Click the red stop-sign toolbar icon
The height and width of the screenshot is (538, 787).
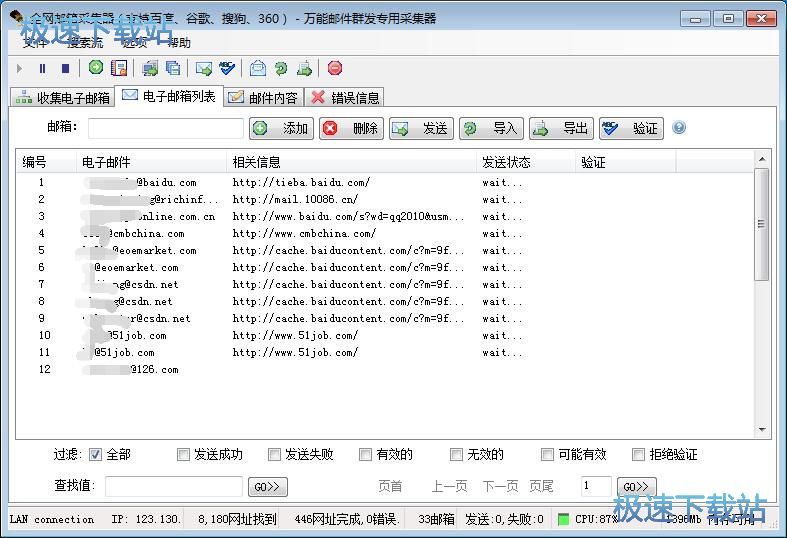(335, 68)
